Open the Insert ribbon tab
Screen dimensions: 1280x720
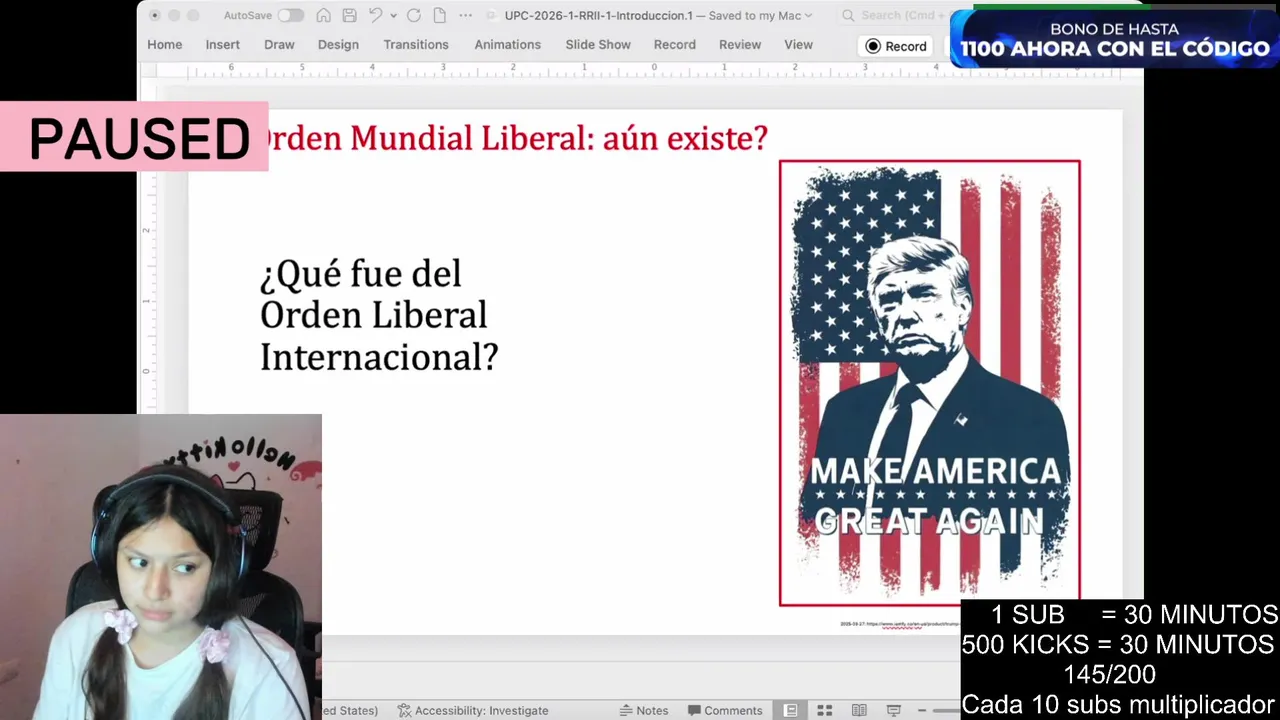[223, 45]
